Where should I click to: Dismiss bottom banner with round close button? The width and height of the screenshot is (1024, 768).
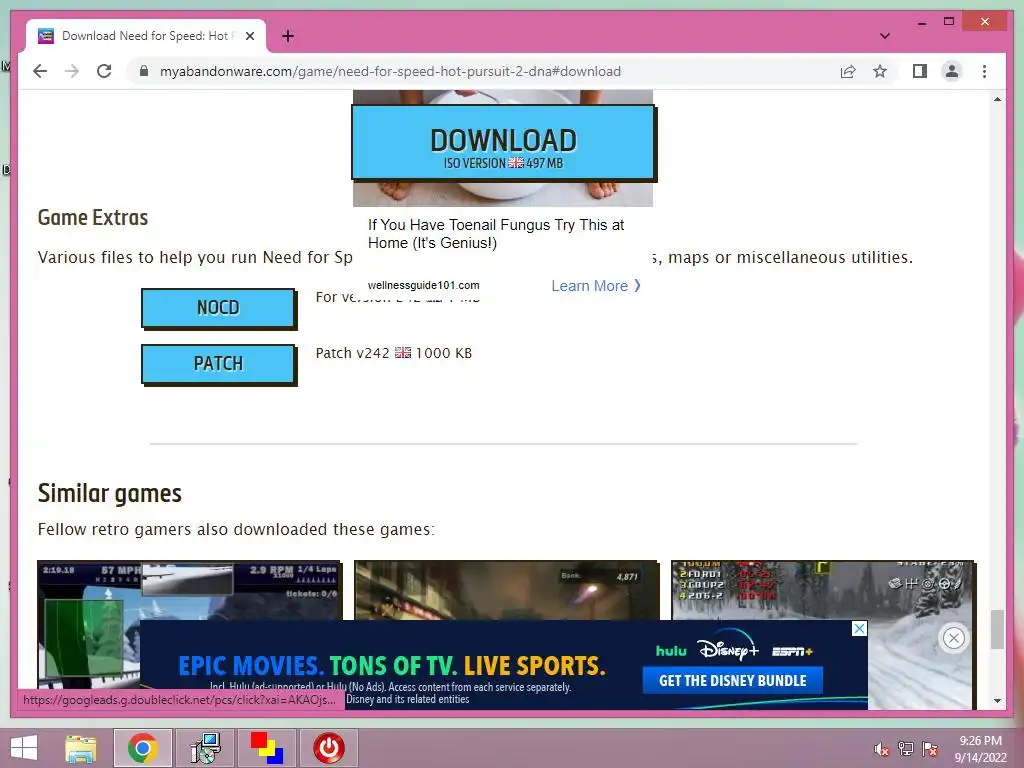pyautogui.click(x=953, y=638)
